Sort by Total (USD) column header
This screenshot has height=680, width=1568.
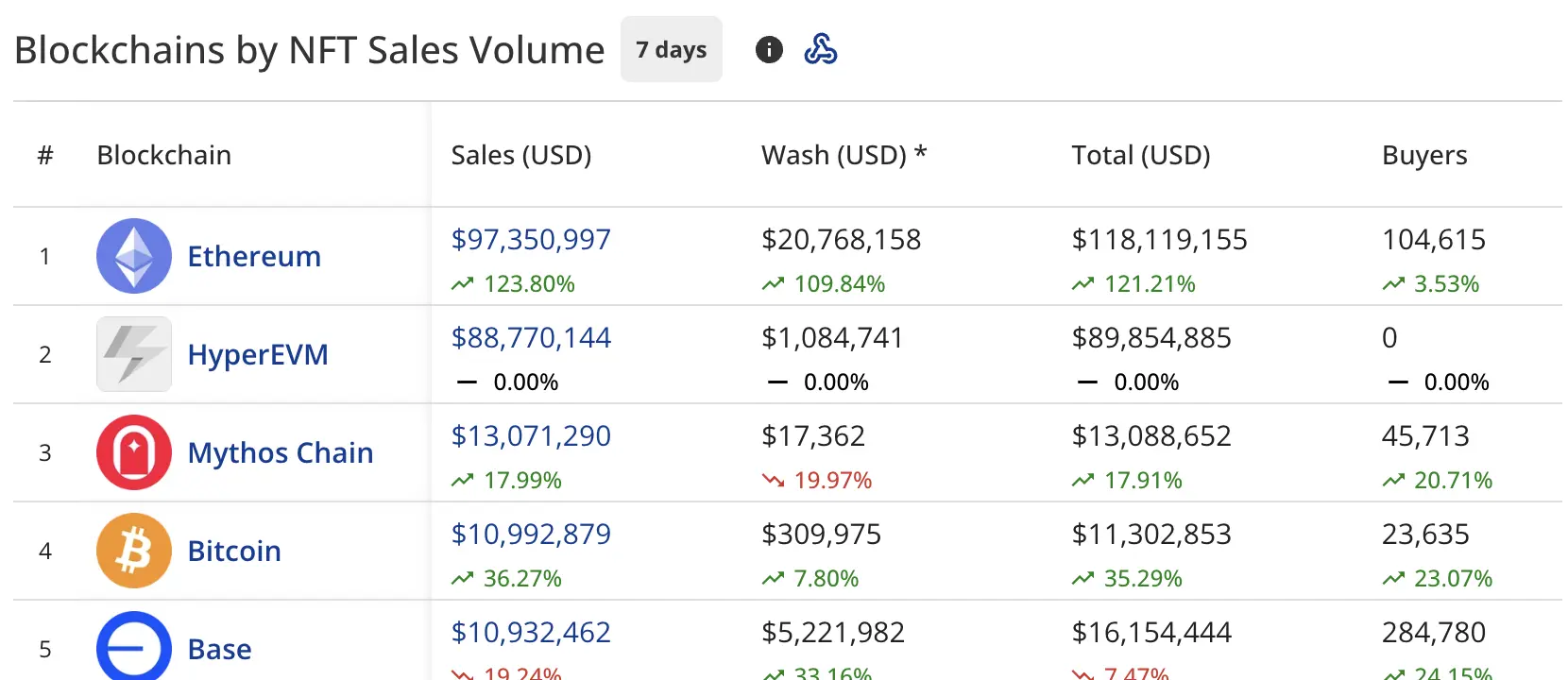[x=1141, y=155]
